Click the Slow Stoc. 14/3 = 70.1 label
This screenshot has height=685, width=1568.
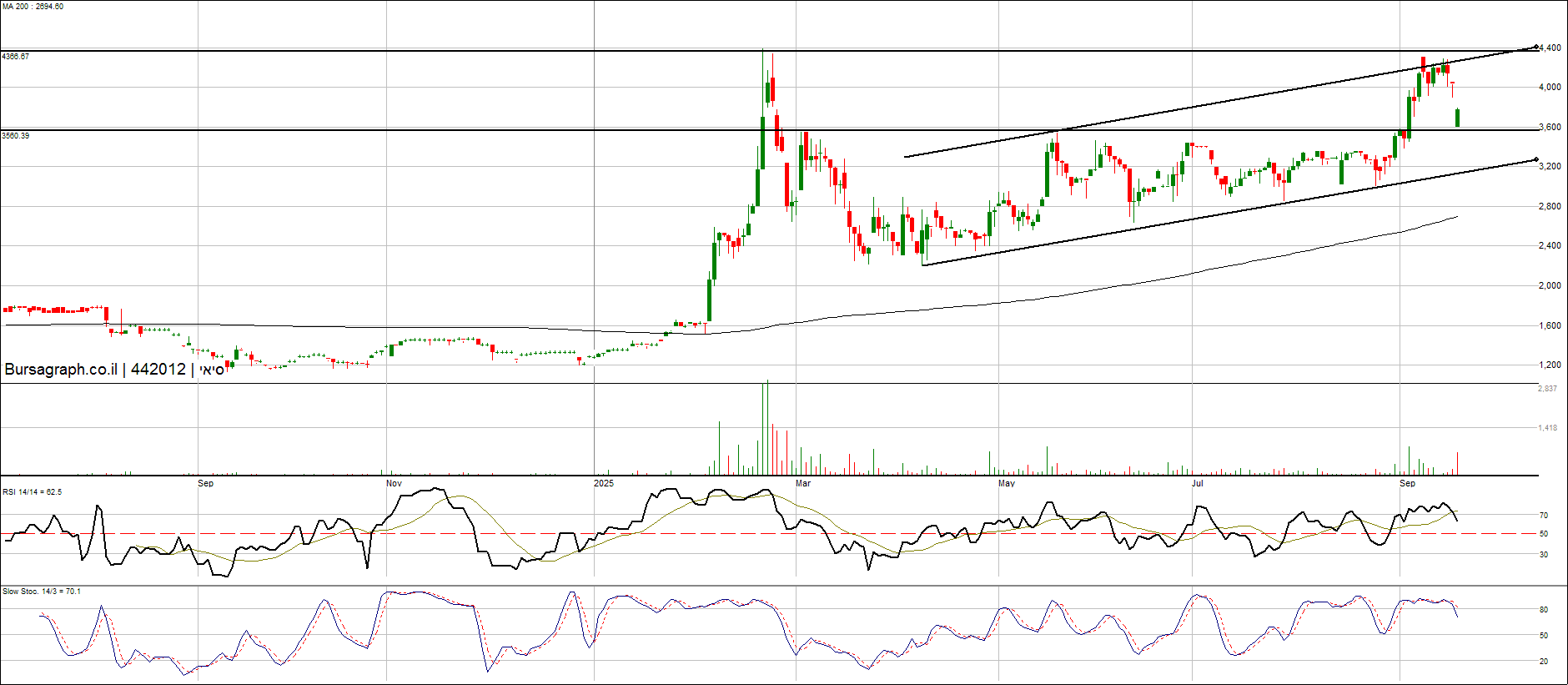(42, 592)
